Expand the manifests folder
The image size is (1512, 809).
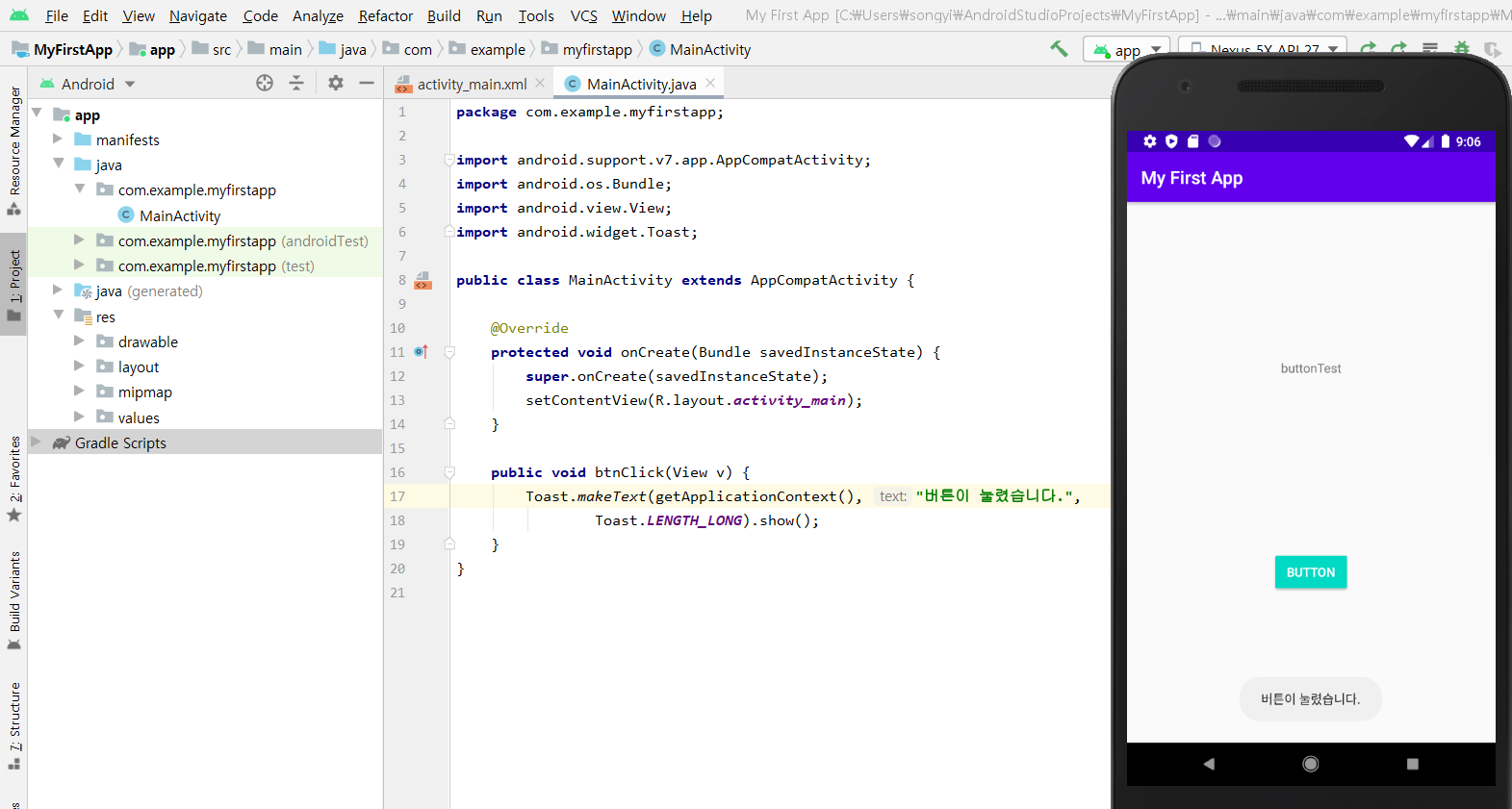58,139
